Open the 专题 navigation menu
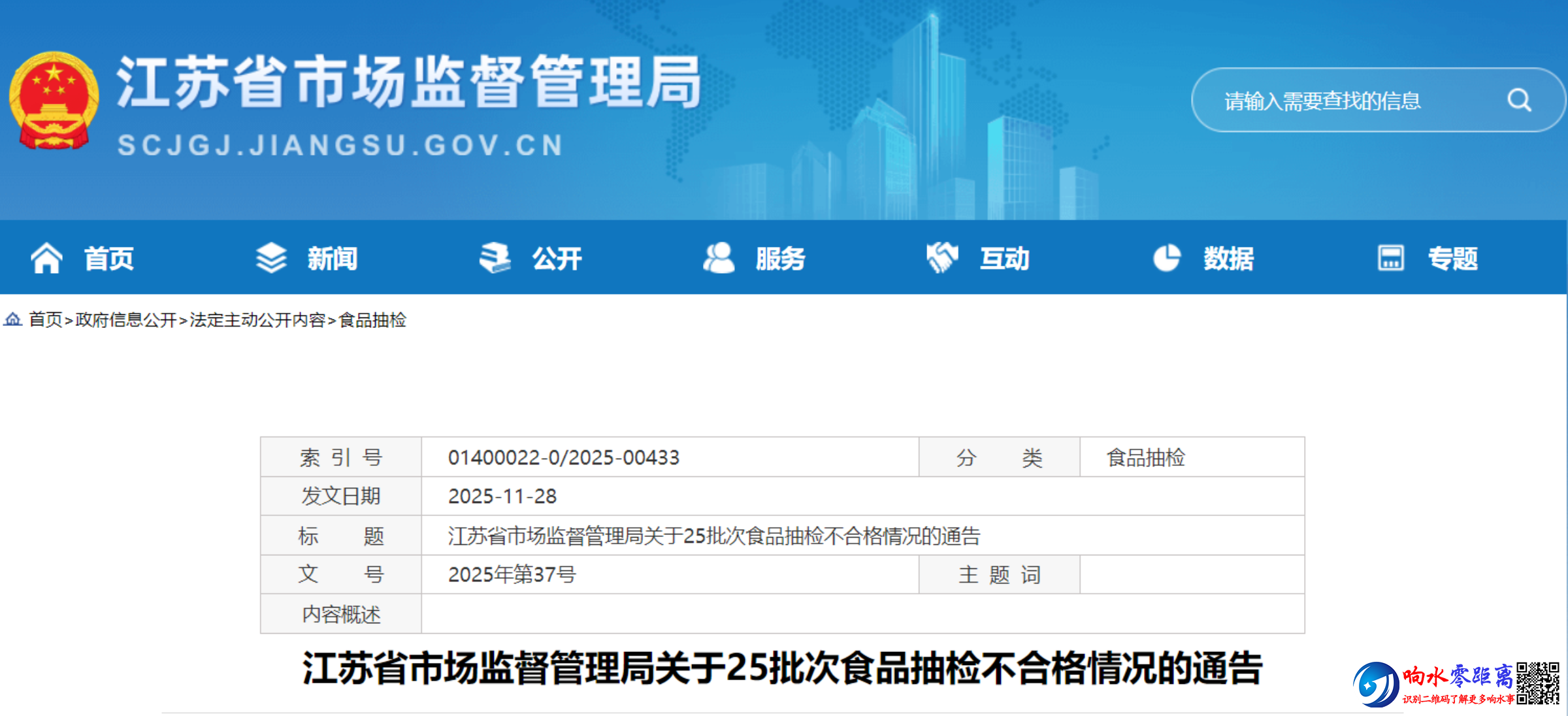The width and height of the screenshot is (1568, 716). tap(1452, 259)
